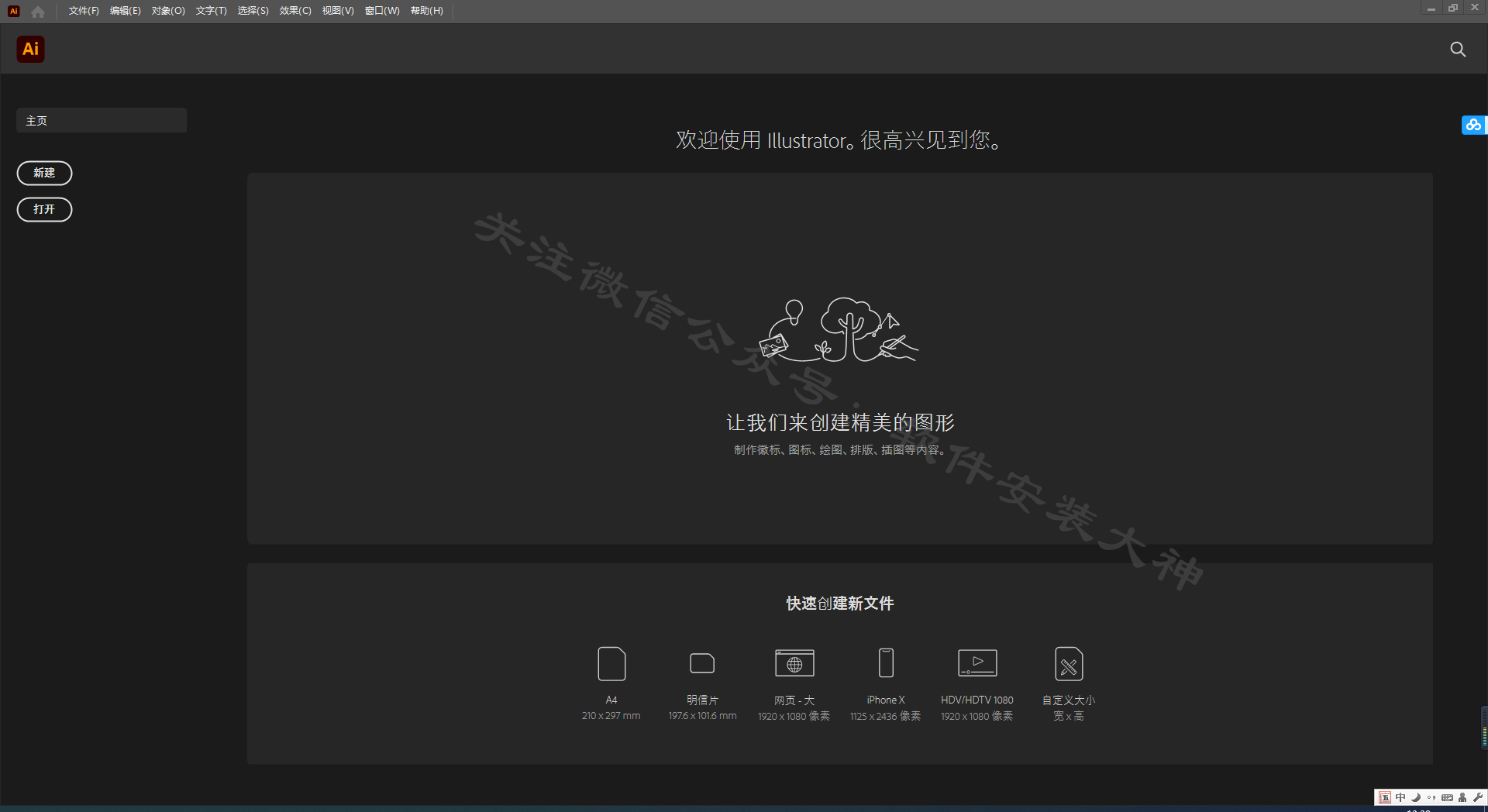
Task: Open the 对象(O) menu
Action: point(168,11)
